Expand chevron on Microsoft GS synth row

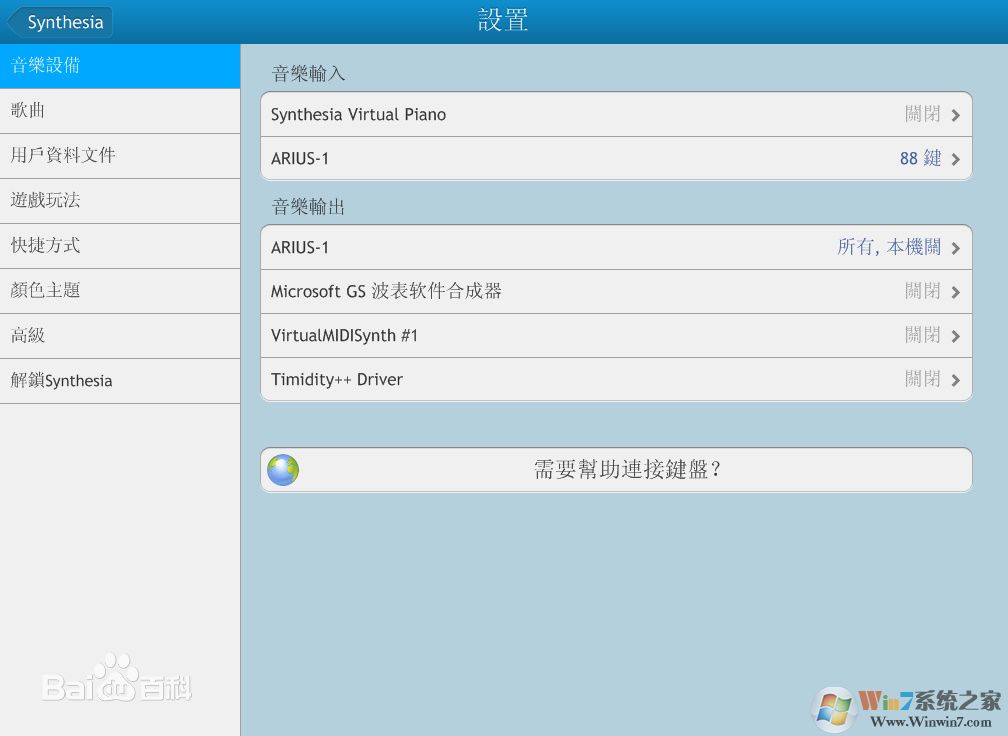(x=956, y=292)
